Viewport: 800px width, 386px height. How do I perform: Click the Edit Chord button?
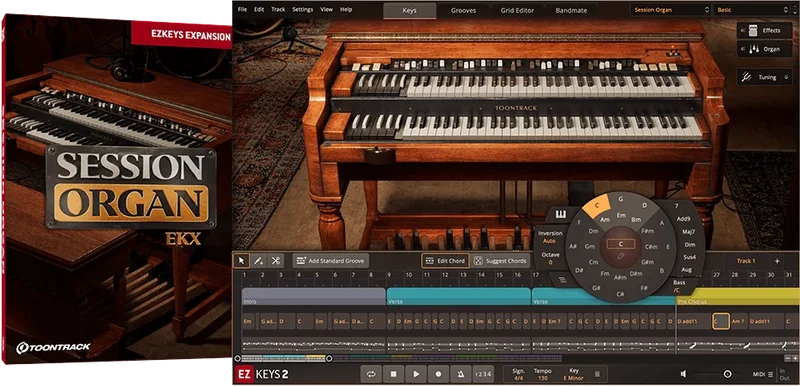tap(445, 261)
